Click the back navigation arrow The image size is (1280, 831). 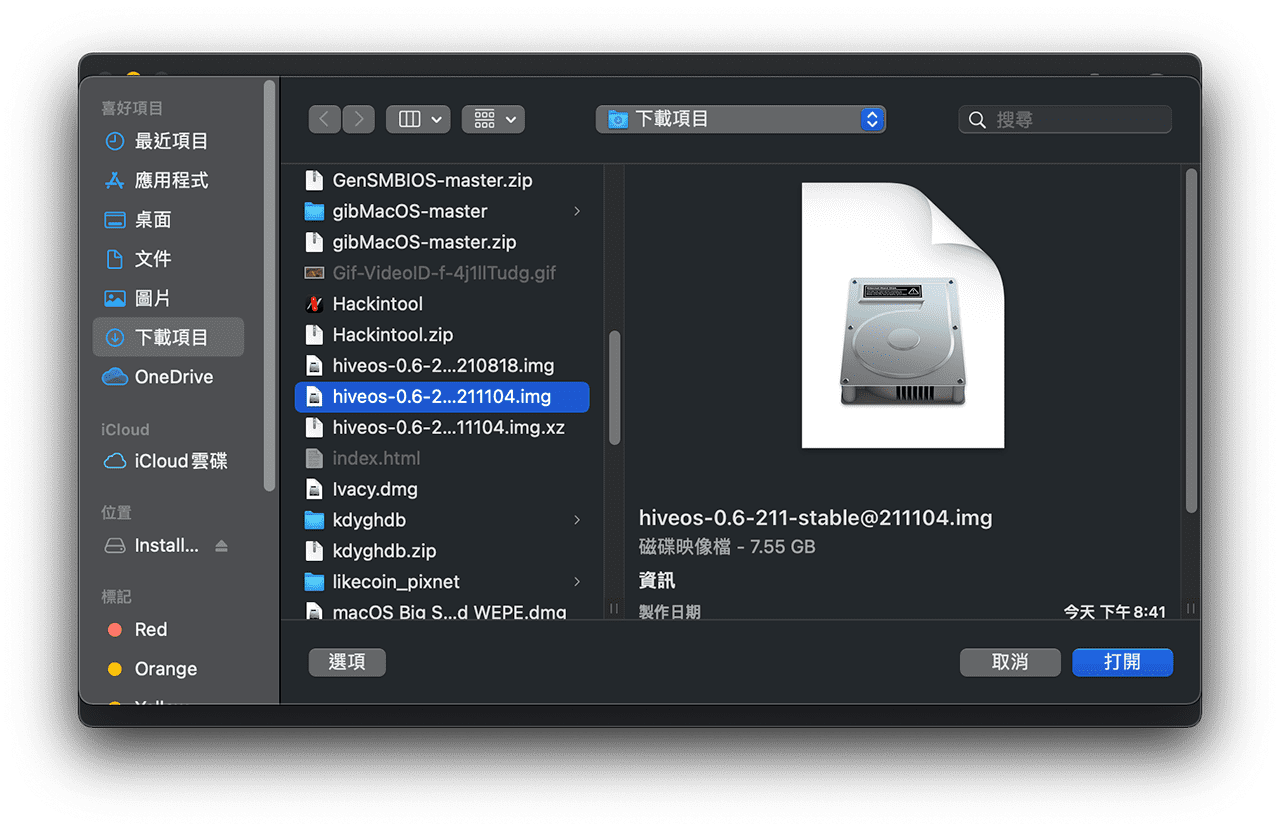tap(324, 120)
